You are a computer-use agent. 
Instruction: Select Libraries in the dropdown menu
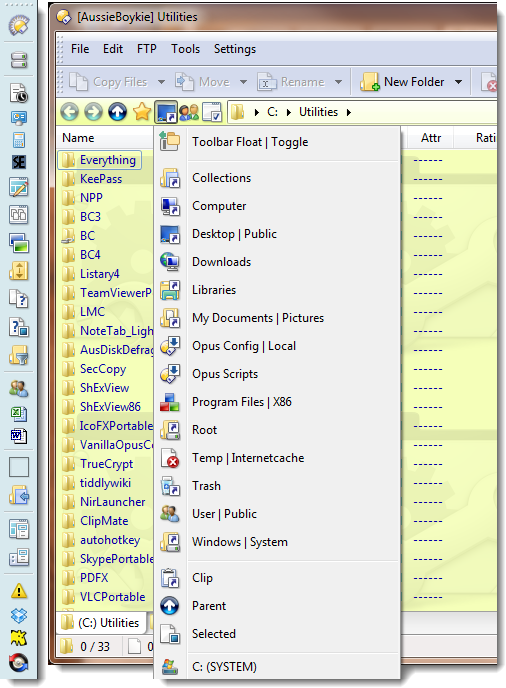(278, 290)
